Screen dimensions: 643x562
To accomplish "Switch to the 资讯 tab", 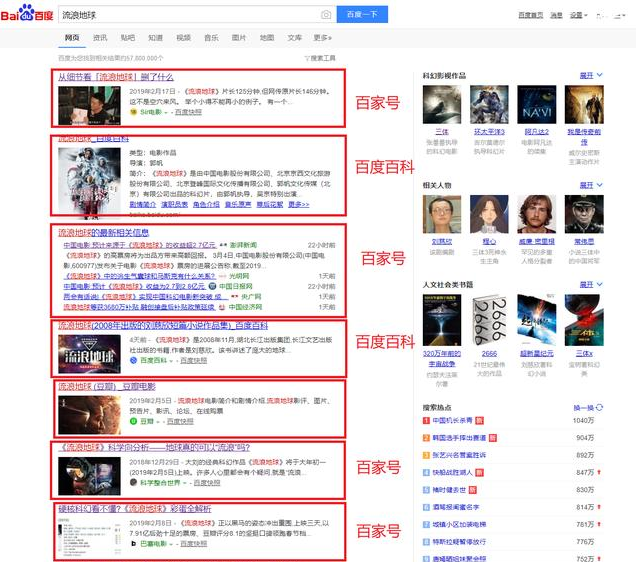I will pyautogui.click(x=100, y=38).
